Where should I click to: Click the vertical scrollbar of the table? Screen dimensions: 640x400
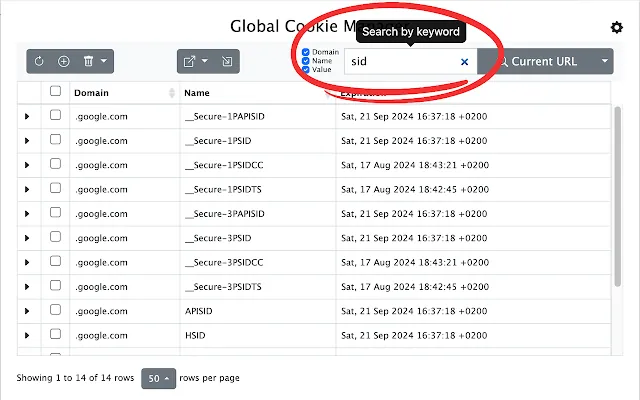click(x=617, y=196)
